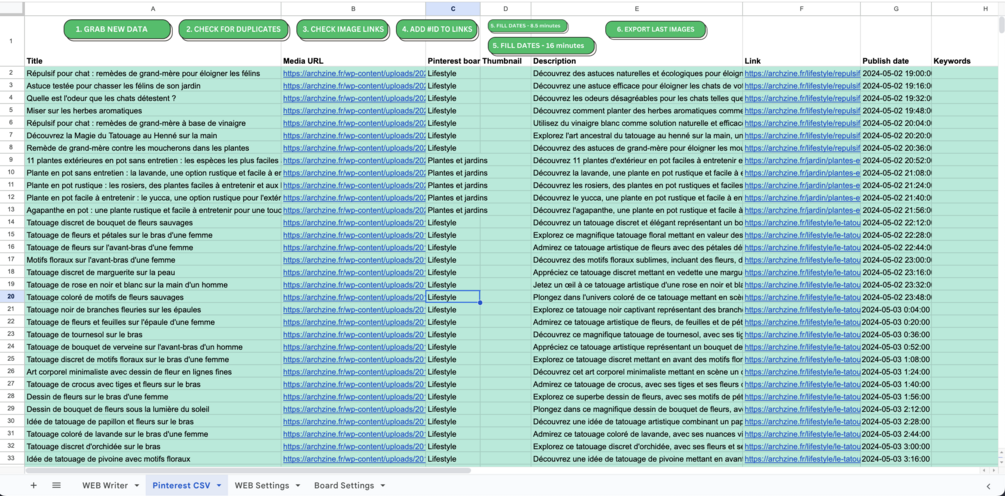The image size is (1005, 496).
Task: Click the vertical scrollbar thumb
Action: pos(1001,24)
